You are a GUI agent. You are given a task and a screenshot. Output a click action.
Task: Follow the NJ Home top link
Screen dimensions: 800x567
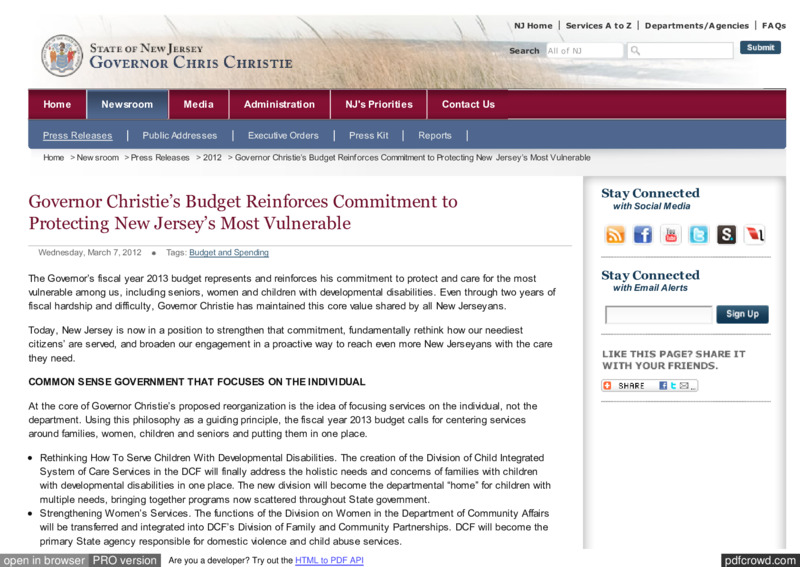533,26
